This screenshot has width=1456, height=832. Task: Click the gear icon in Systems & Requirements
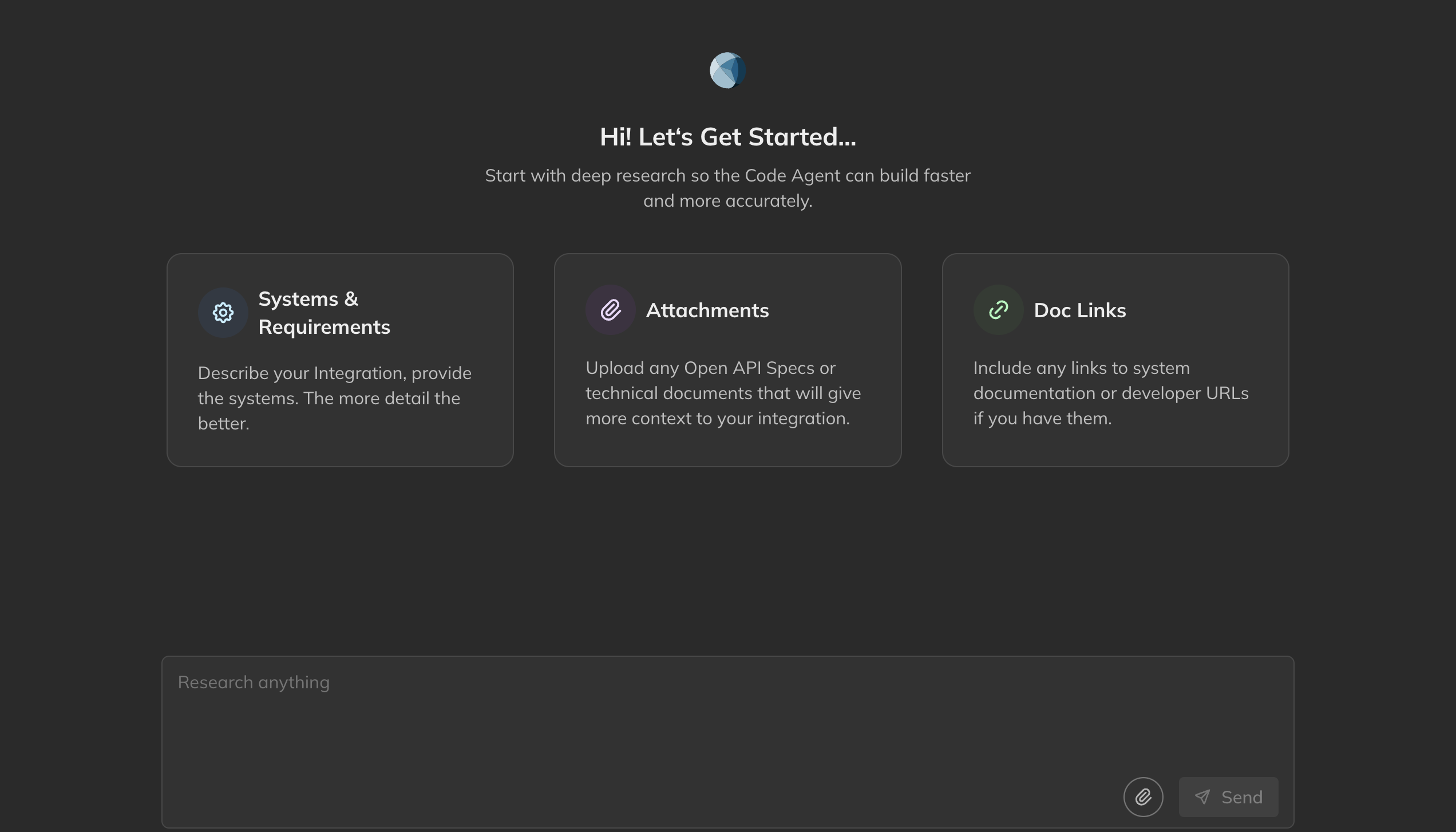(223, 313)
